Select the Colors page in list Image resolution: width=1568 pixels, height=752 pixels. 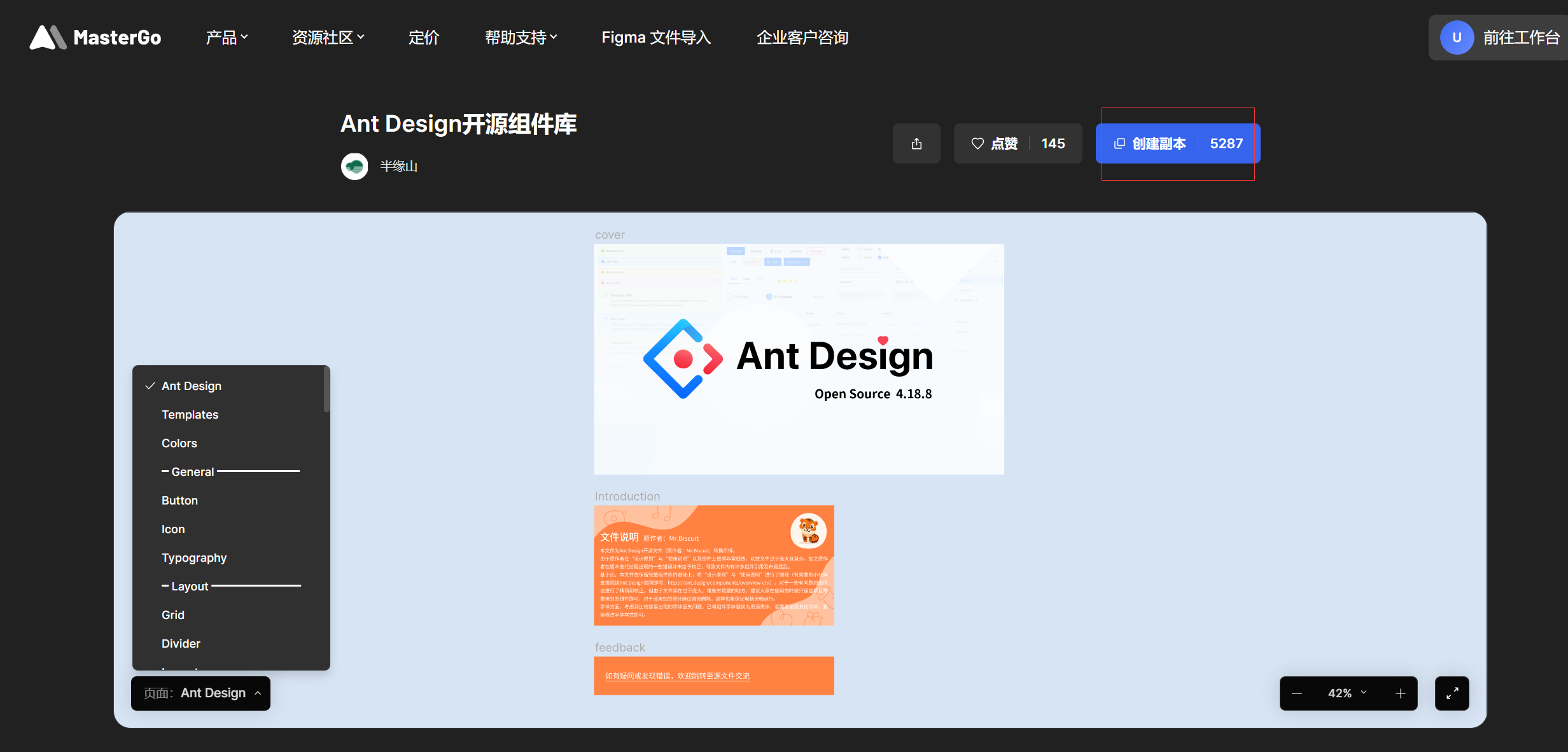pos(179,443)
